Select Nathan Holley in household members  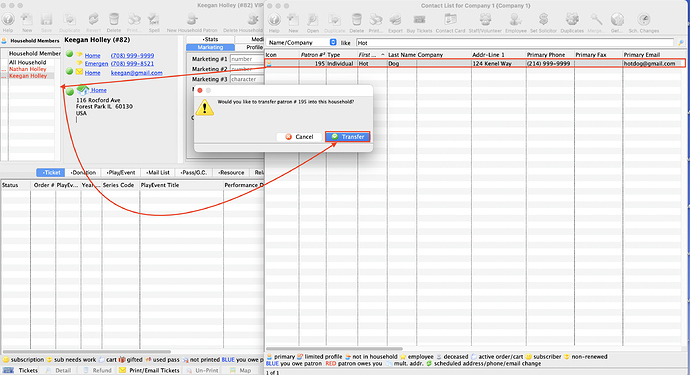pyautogui.click(x=28, y=69)
